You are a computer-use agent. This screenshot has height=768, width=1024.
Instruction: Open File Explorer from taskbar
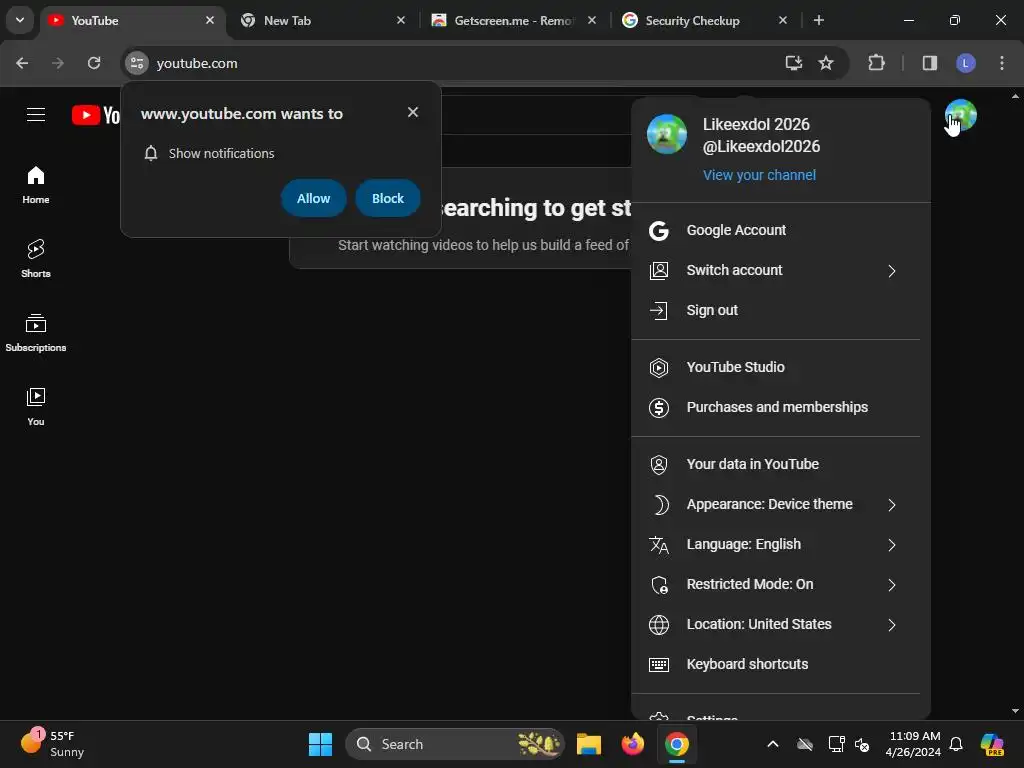click(588, 744)
